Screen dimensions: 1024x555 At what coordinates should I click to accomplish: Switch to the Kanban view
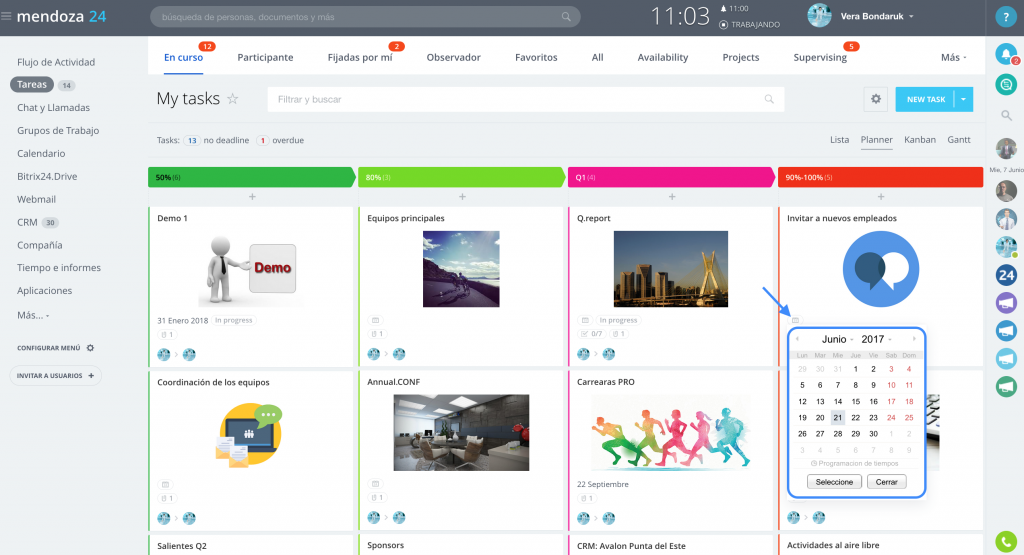click(x=920, y=140)
